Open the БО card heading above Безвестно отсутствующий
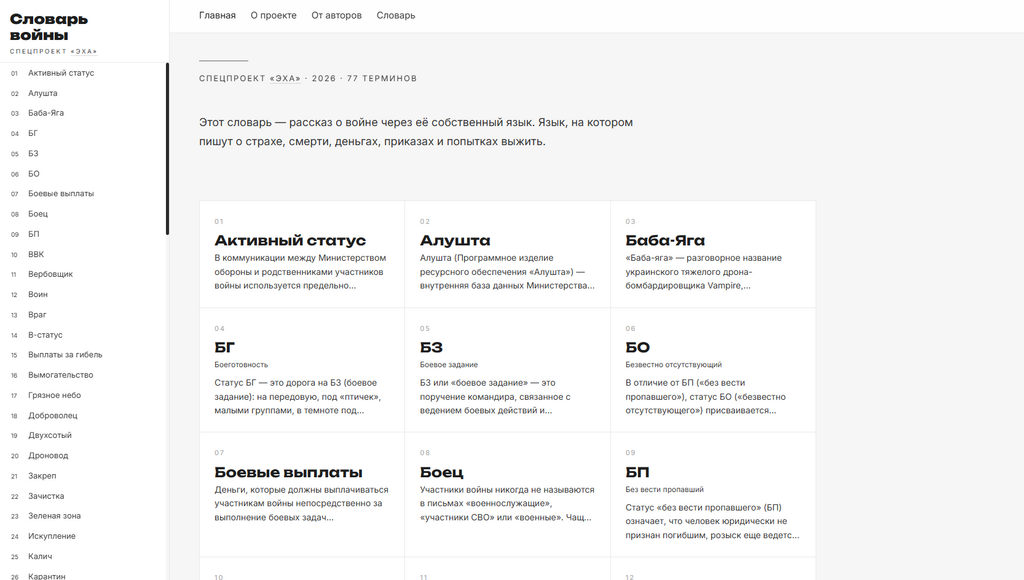 (637, 347)
